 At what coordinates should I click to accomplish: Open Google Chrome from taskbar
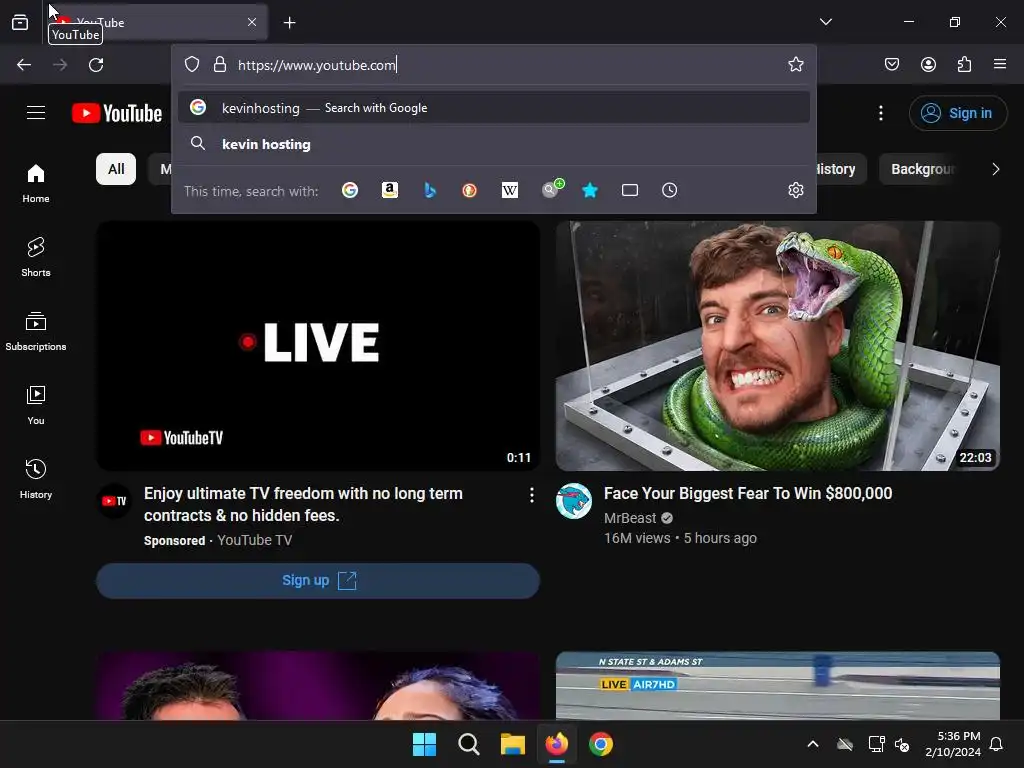601,744
